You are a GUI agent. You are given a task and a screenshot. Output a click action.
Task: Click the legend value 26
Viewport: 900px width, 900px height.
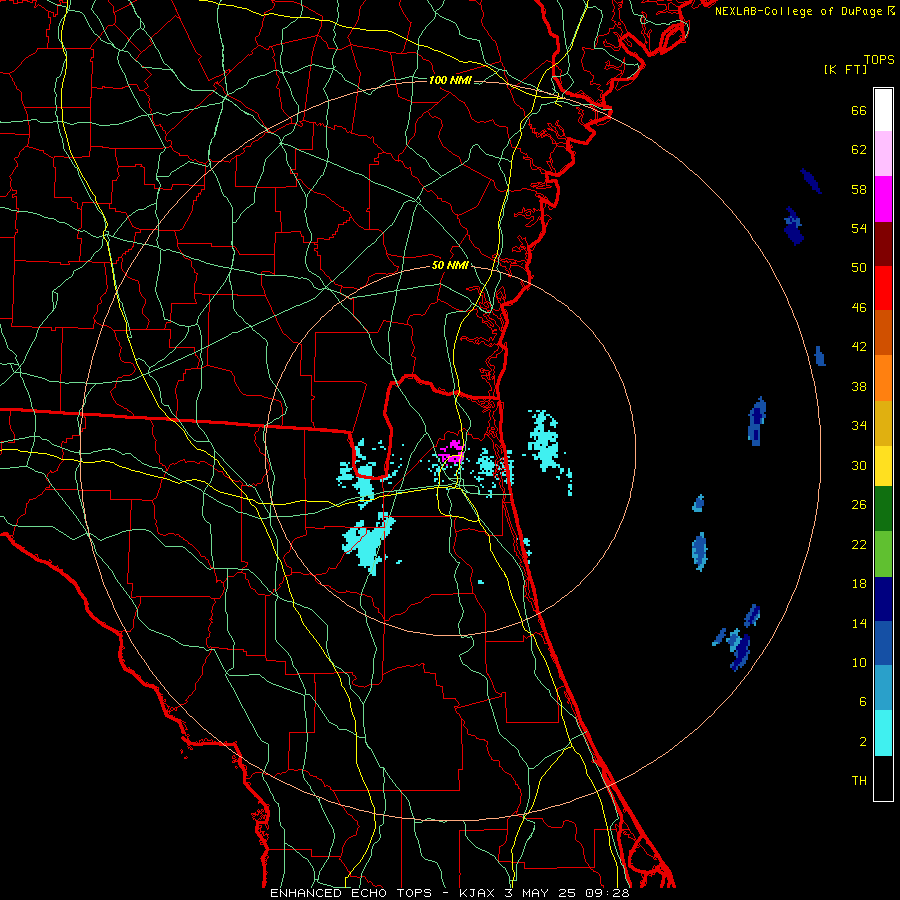point(859,505)
